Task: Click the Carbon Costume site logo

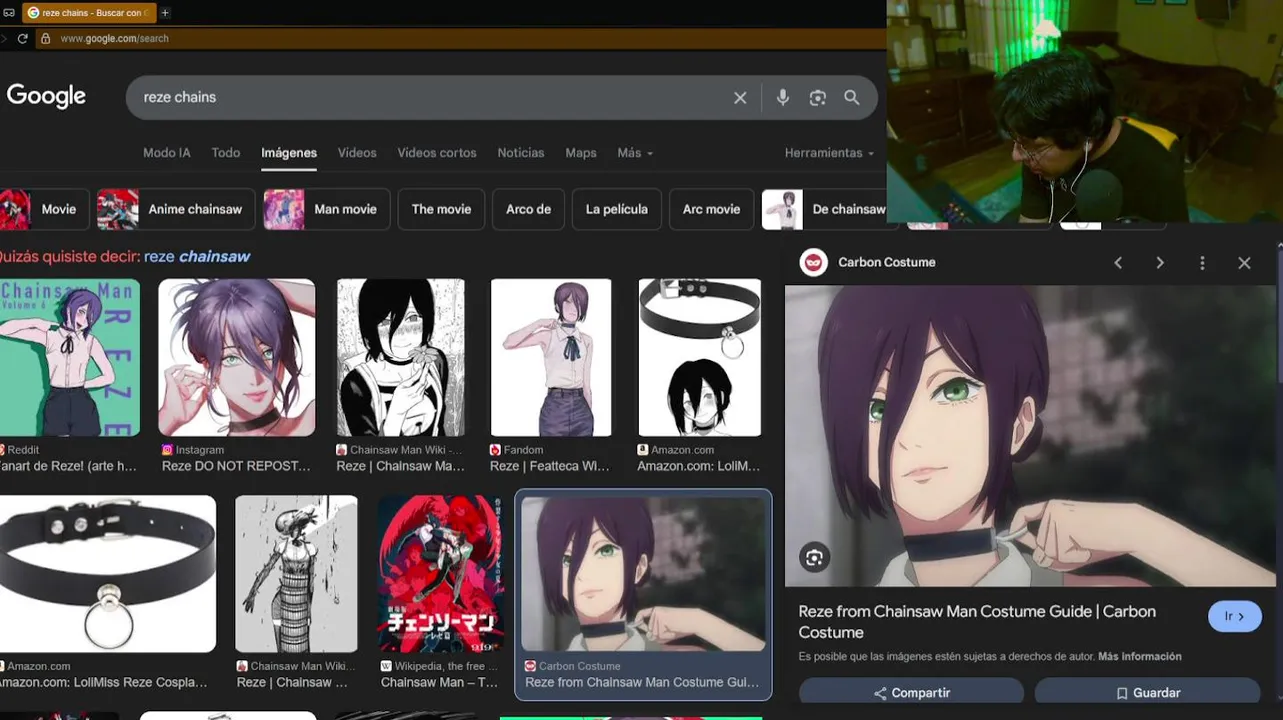Action: point(814,262)
